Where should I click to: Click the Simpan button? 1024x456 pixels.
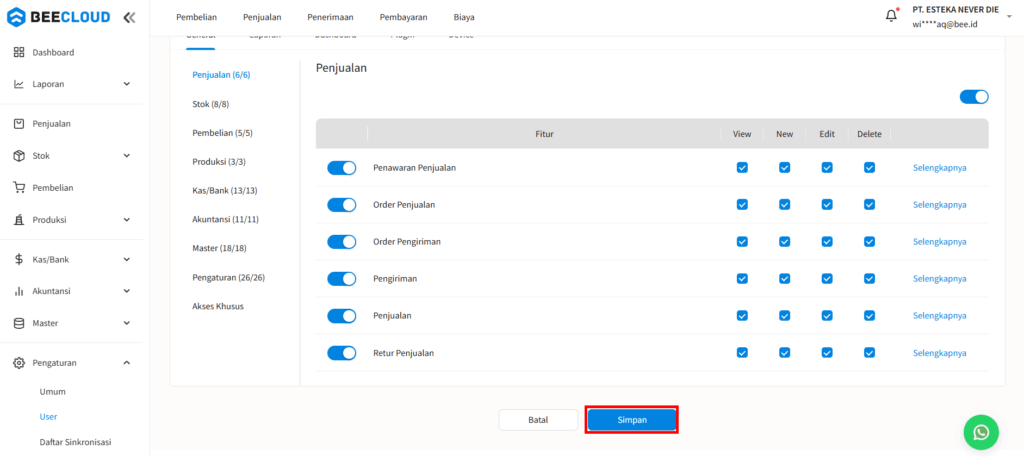click(x=632, y=420)
